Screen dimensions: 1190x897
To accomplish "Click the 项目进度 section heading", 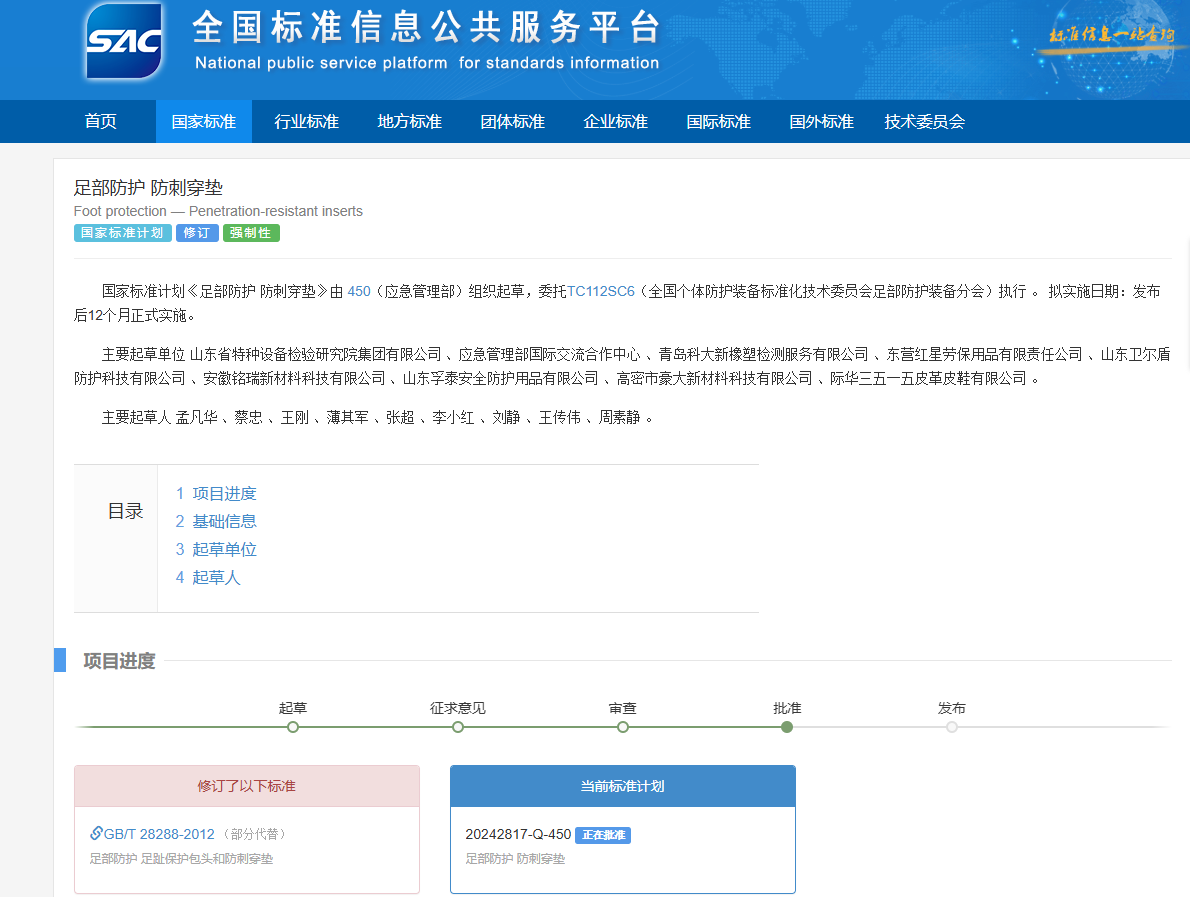I will point(119,661).
